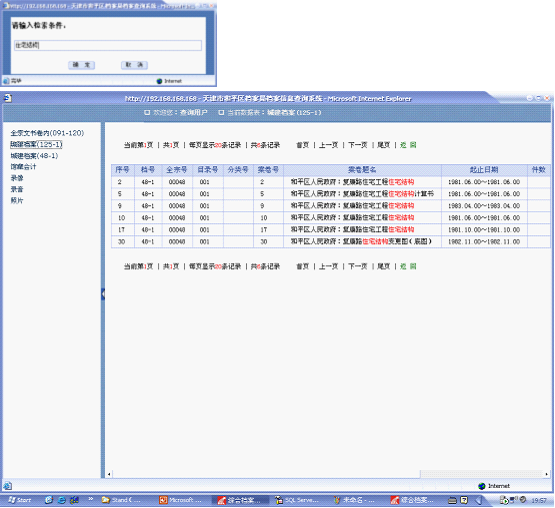555x508 pixels.
Task: Open 全宗文书卷内(091-120) in the sidebar
Action: coord(47,133)
